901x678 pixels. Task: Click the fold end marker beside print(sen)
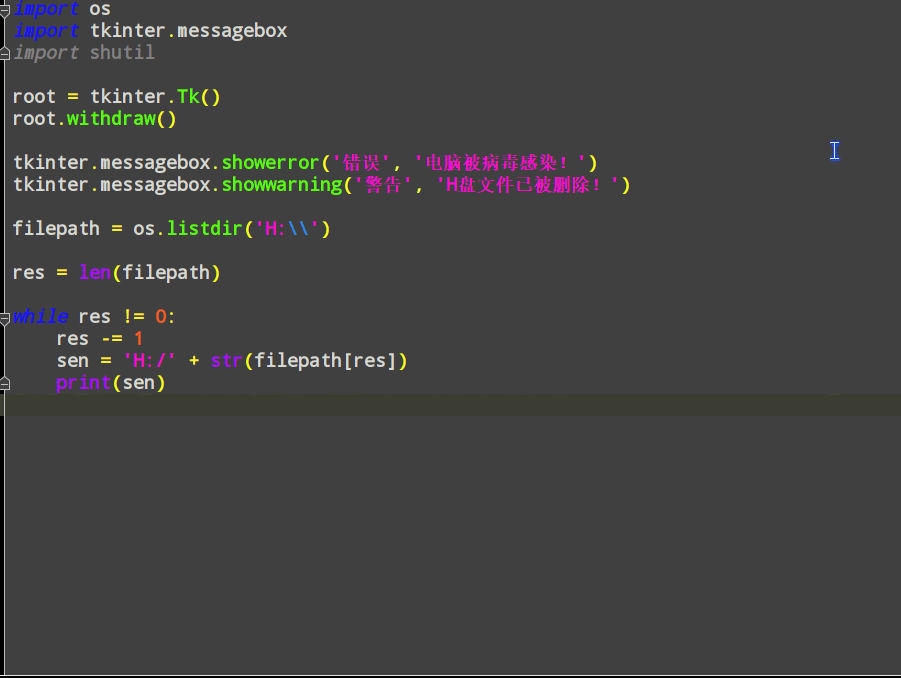pos(5,382)
